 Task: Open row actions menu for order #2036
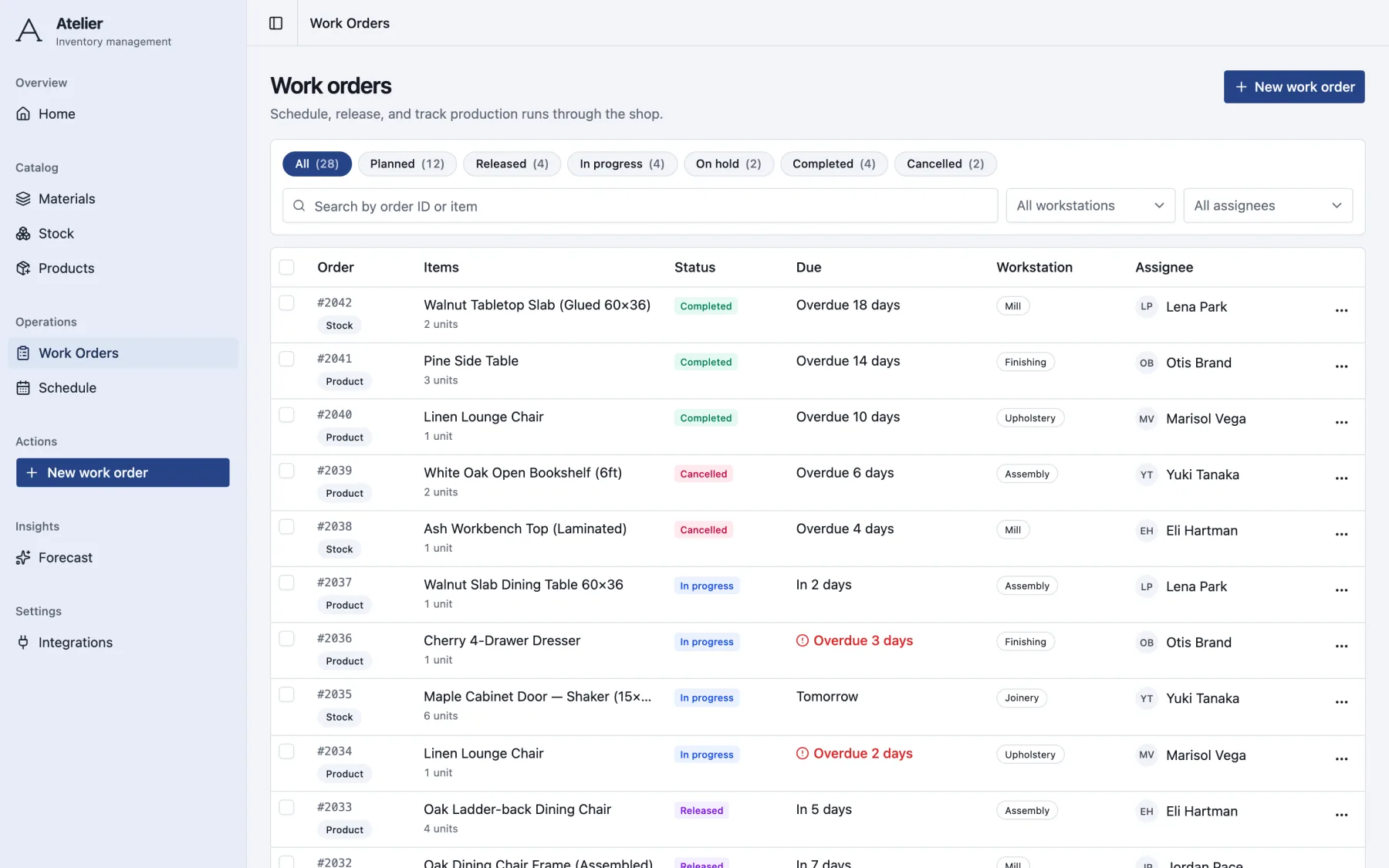(1341, 646)
